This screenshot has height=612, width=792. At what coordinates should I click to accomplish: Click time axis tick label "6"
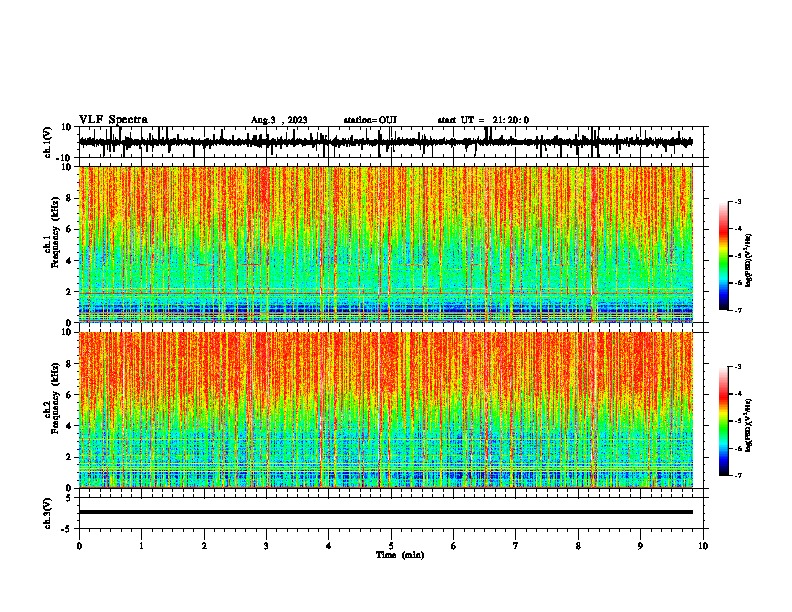tap(454, 546)
